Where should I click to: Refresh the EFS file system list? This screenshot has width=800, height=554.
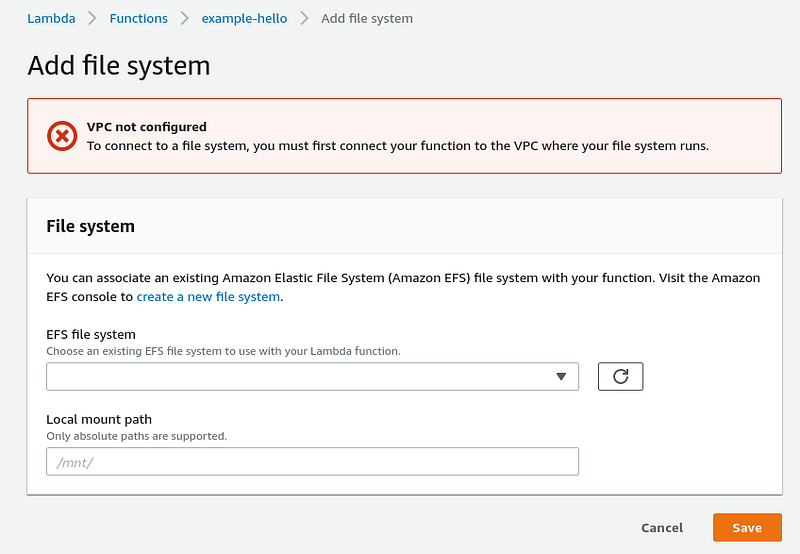[620, 376]
